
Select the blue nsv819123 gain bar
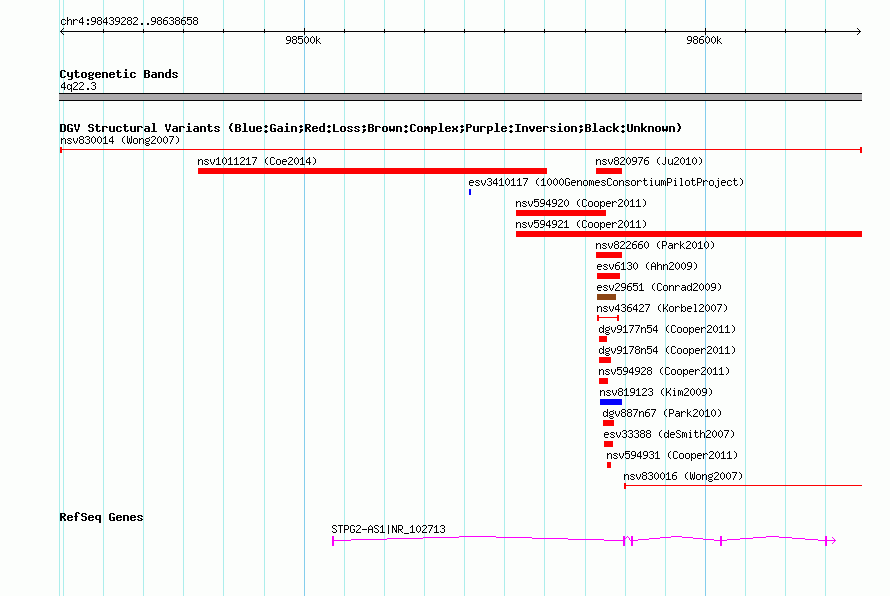tap(611, 402)
